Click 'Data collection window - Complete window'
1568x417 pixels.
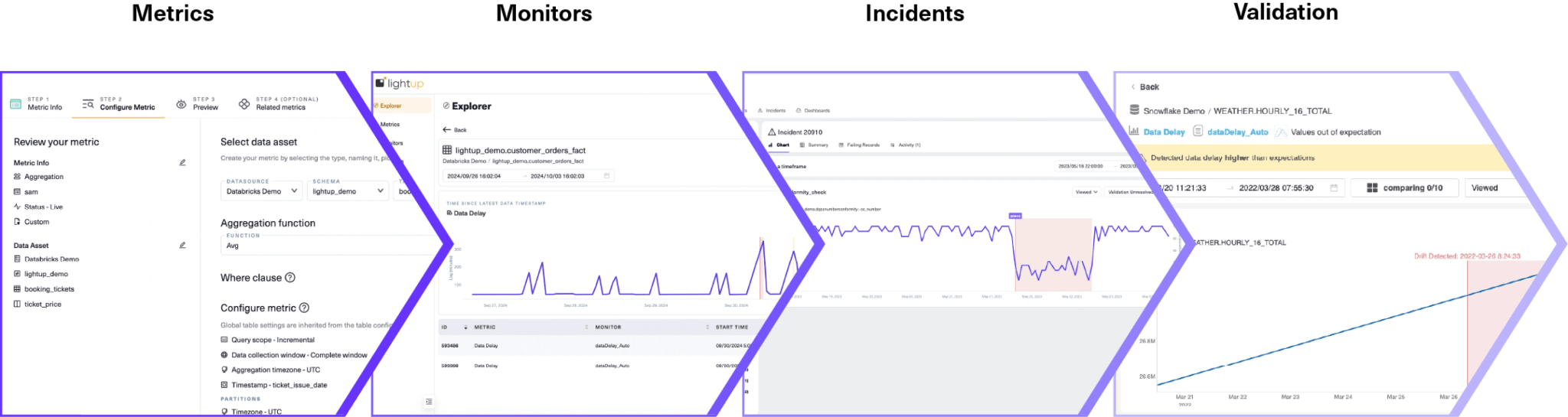coord(294,355)
